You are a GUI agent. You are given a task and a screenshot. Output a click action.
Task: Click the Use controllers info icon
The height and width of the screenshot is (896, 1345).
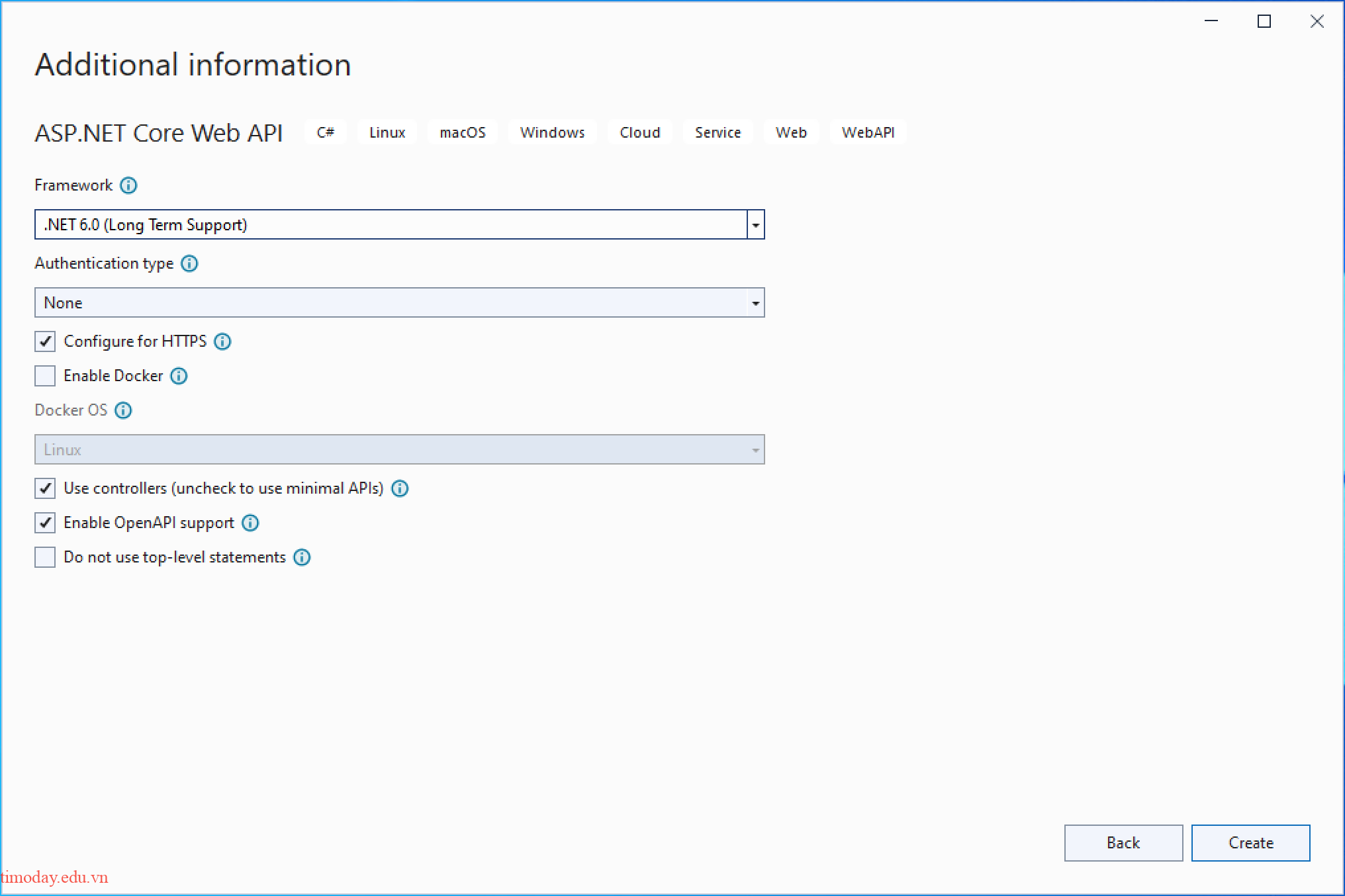[400, 488]
